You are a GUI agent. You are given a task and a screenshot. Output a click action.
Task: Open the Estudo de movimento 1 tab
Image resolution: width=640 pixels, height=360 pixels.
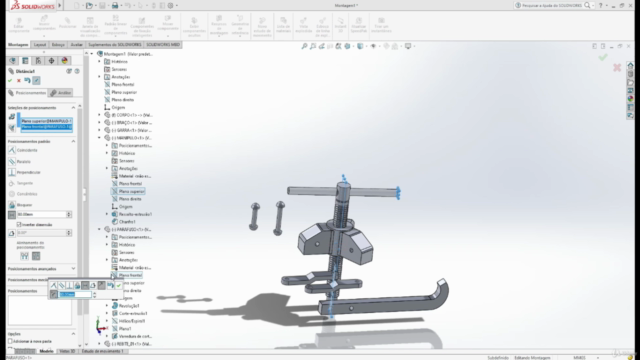(102, 351)
